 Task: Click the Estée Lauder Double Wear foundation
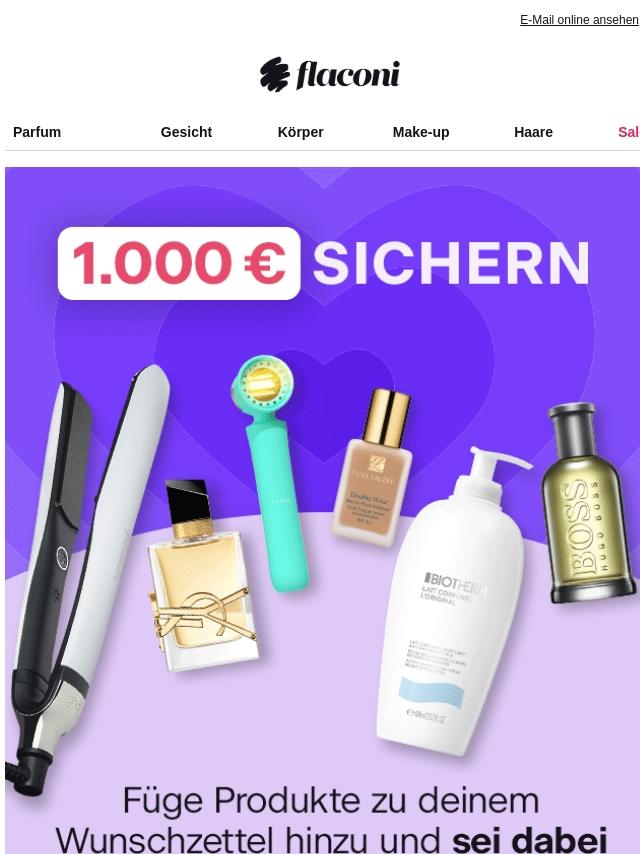(373, 468)
